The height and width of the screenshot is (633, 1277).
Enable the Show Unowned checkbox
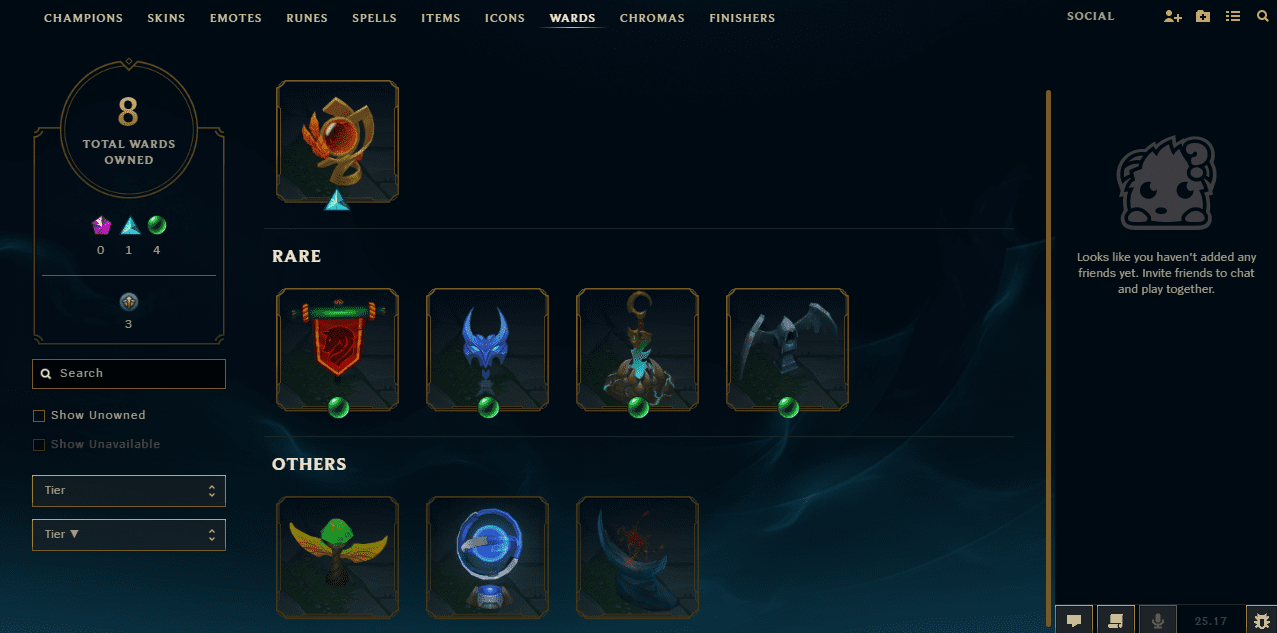[39, 416]
